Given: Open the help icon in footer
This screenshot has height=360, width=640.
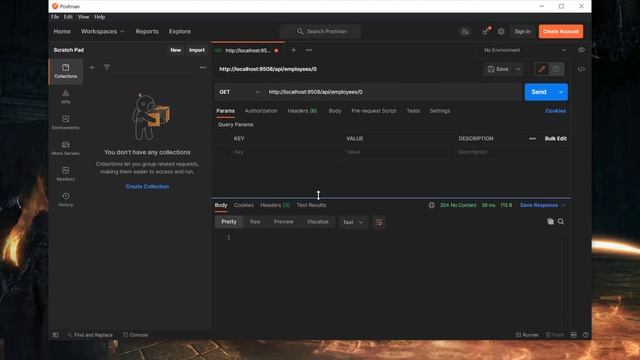Looking at the screenshot, I should (x=586, y=335).
